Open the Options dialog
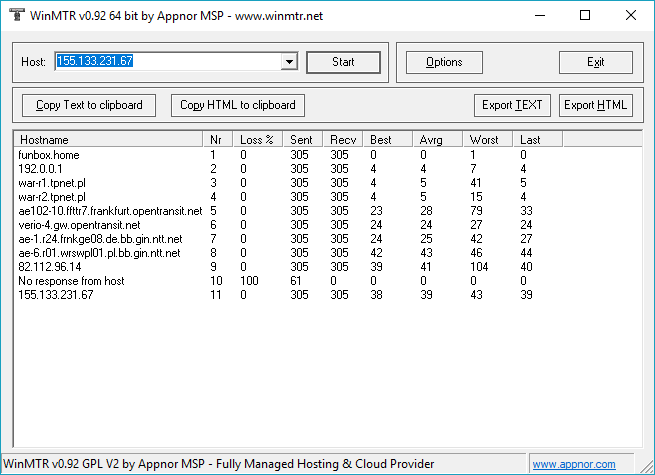Screen dimensions: 655x475 tap(444, 62)
